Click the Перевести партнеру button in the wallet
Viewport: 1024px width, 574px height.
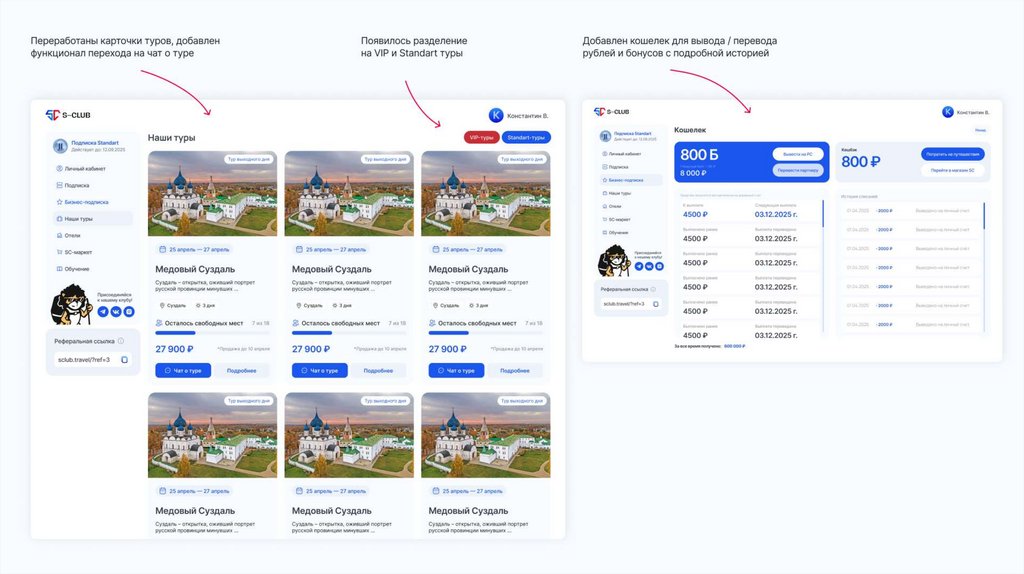pyautogui.click(x=797, y=170)
